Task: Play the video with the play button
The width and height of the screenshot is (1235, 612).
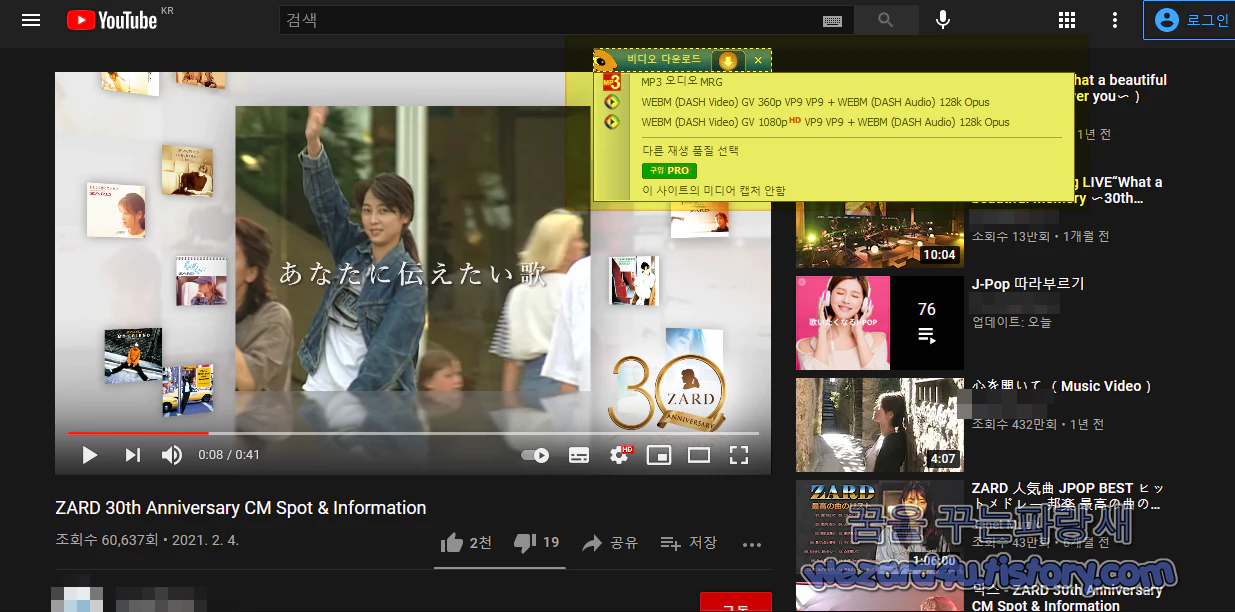Action: (x=89, y=455)
